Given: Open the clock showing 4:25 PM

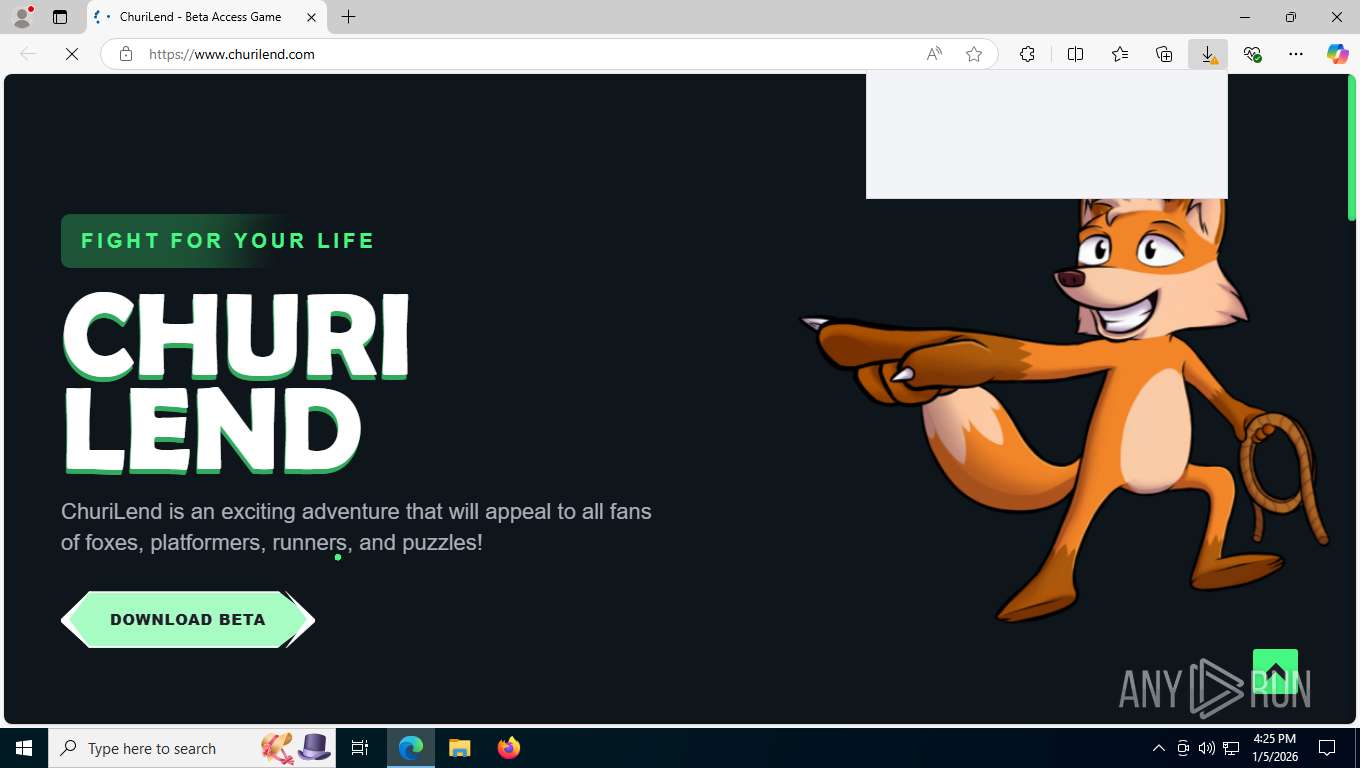Looking at the screenshot, I should 1275,748.
